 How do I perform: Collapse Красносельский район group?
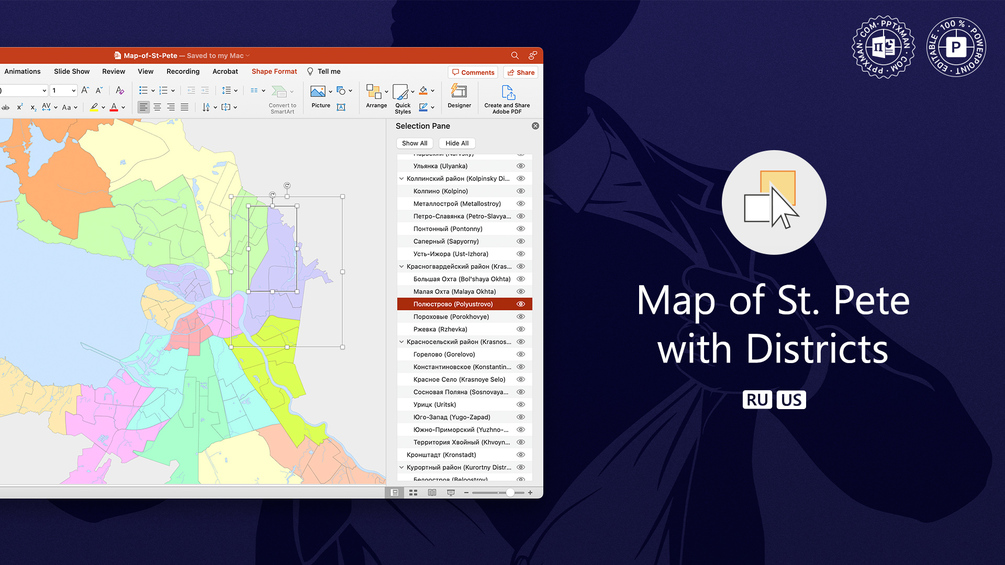point(402,342)
